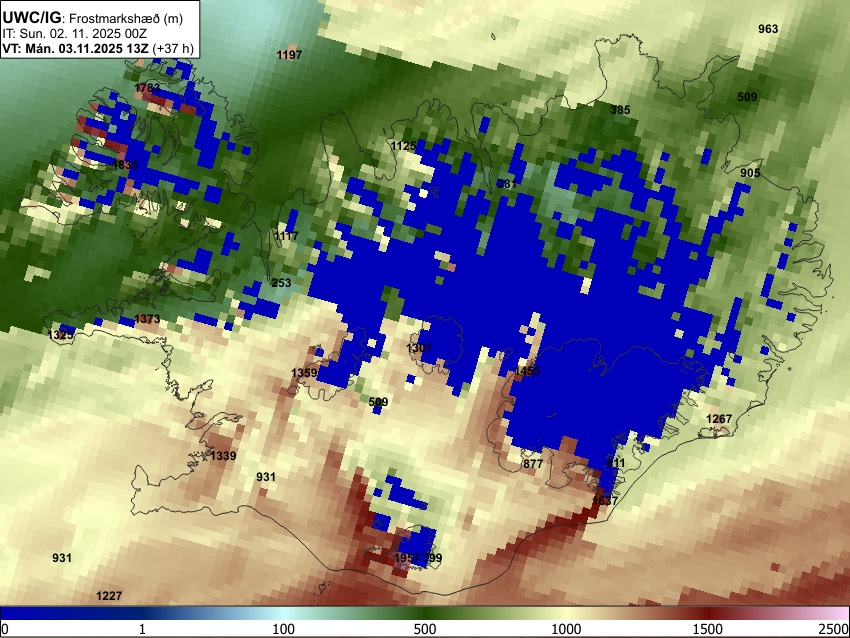
Task: Click the map value 1227
Action: coord(109,596)
